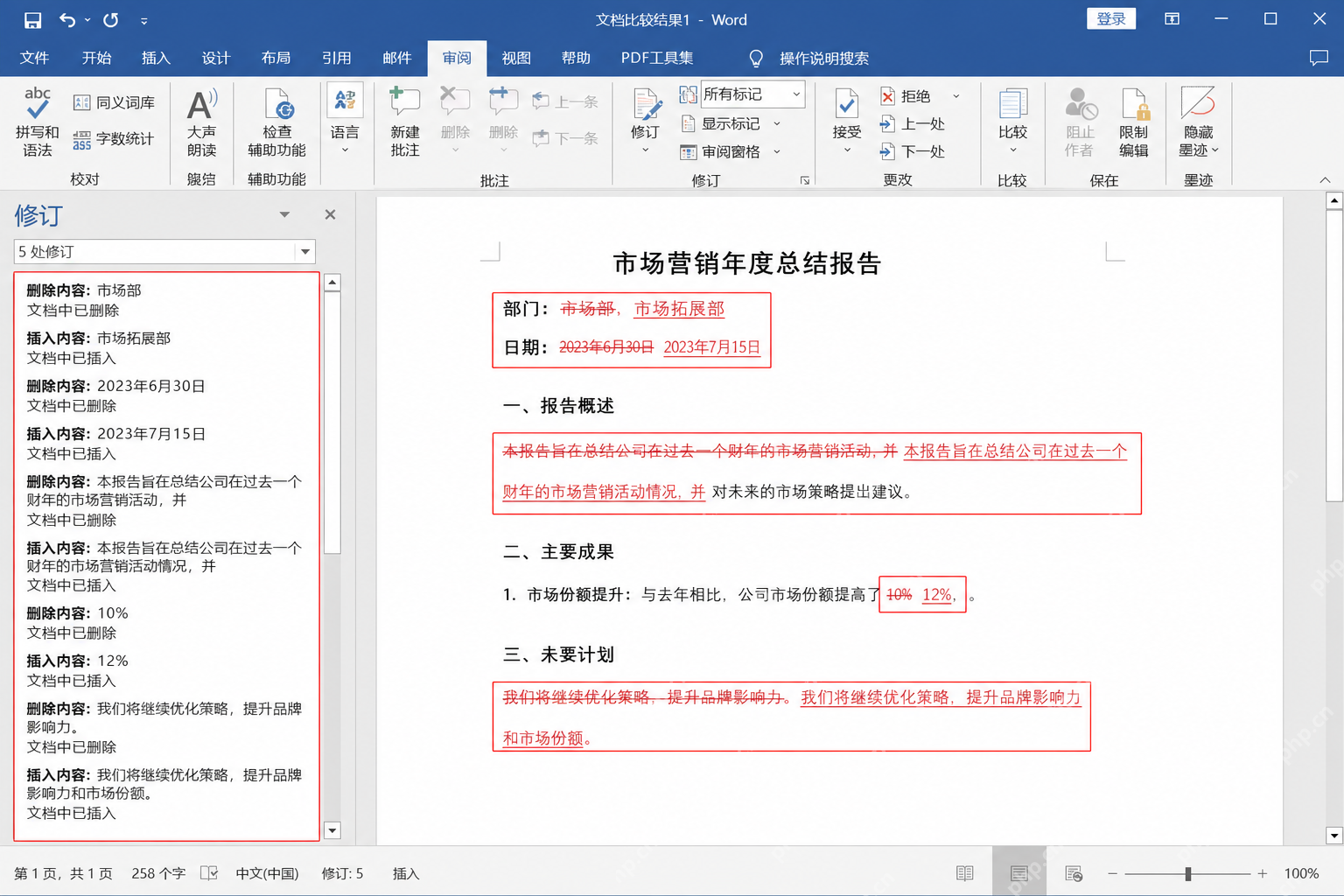Switch to read mode view
This screenshot has width=1344, height=896.
(965, 873)
